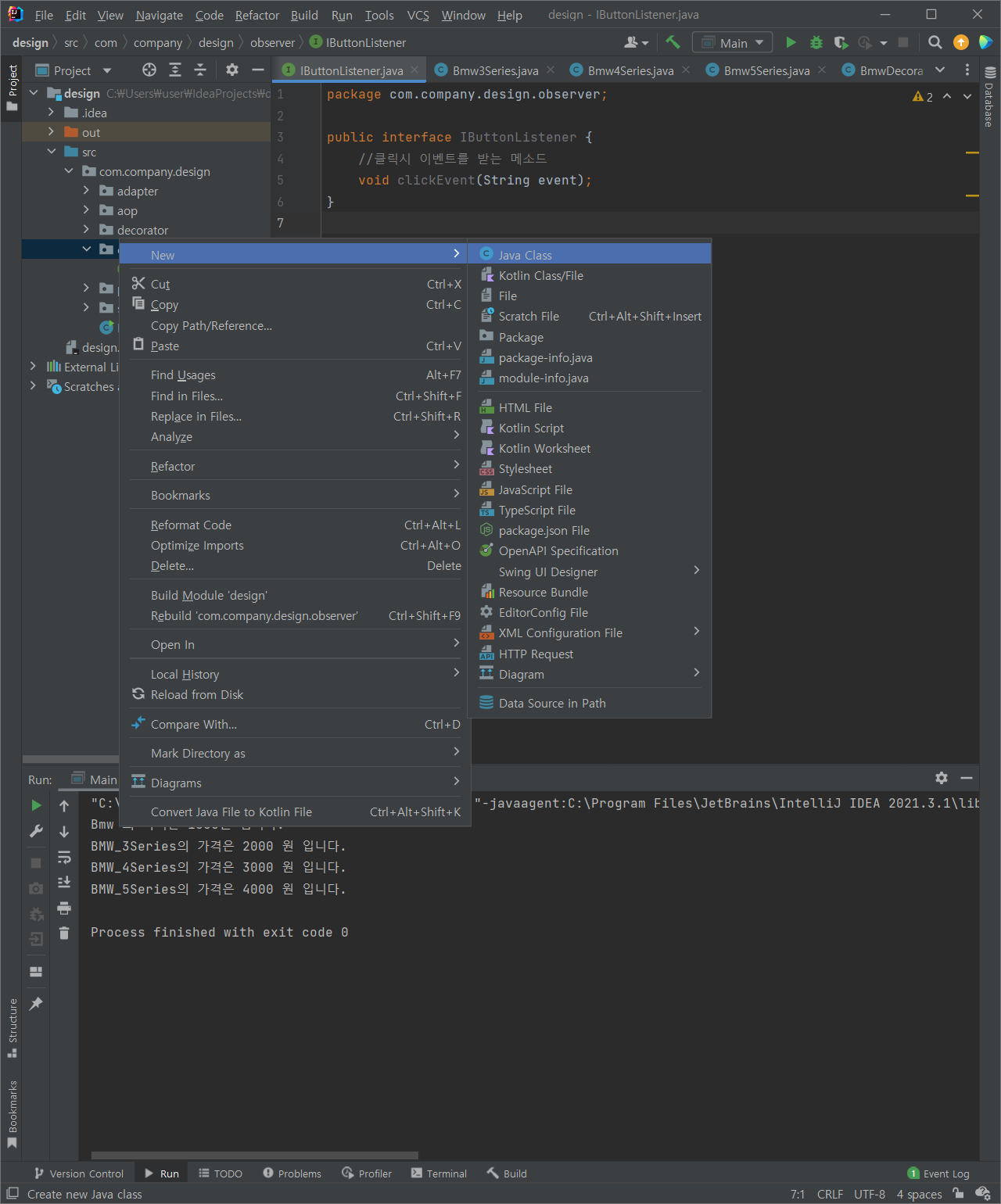Click the orange IDE update arrow icon
This screenshot has height=1204, width=1001.
coord(961,43)
